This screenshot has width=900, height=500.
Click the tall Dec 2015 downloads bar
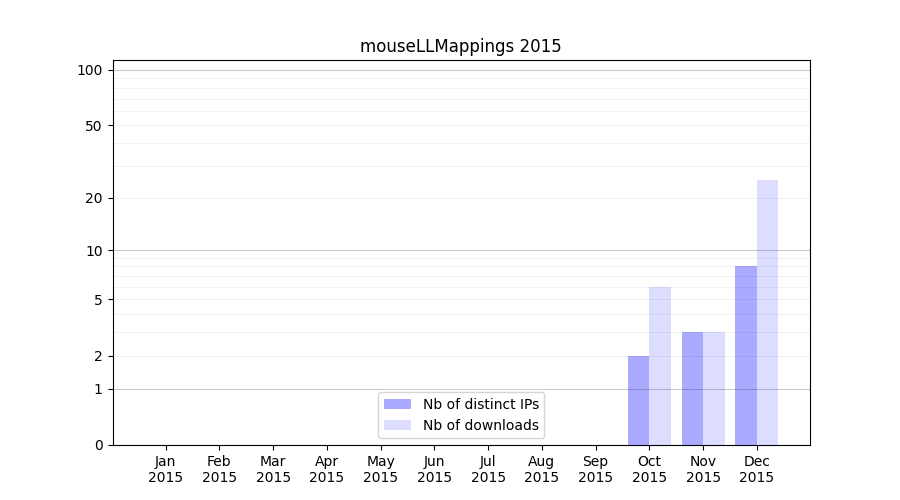(x=767, y=312)
